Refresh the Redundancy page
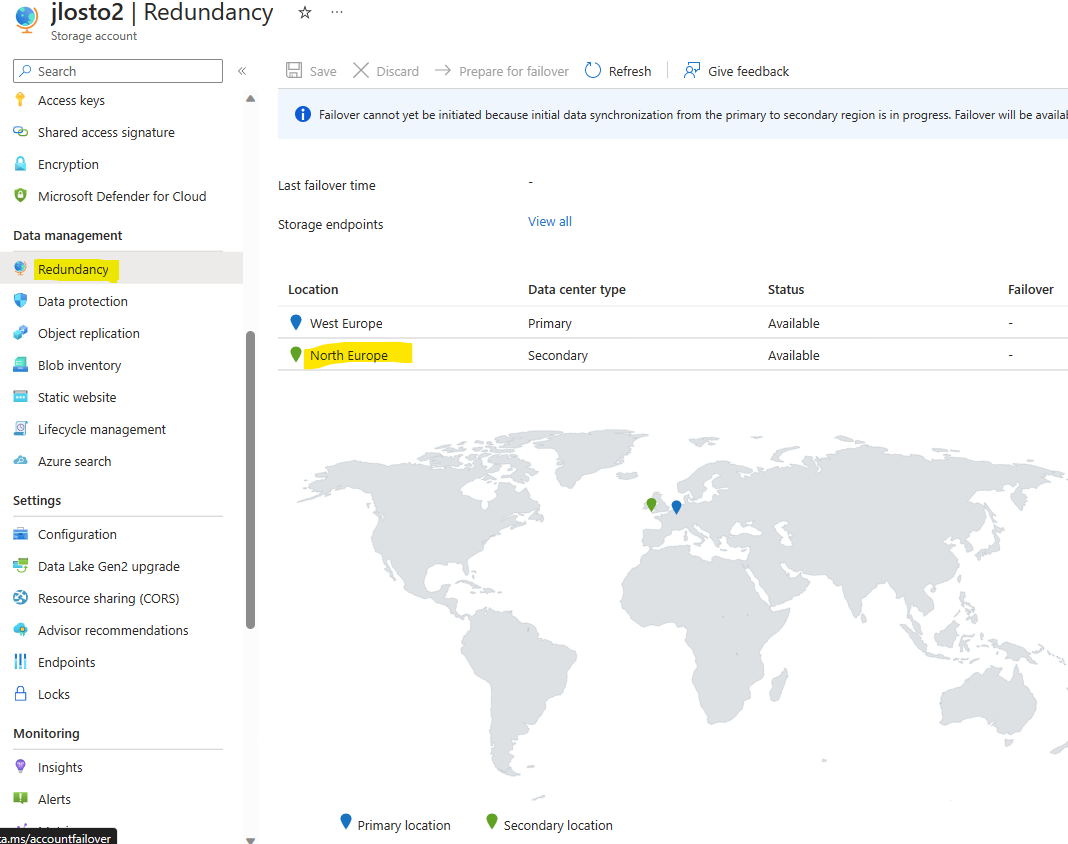The width and height of the screenshot is (1068, 844). [x=618, y=71]
